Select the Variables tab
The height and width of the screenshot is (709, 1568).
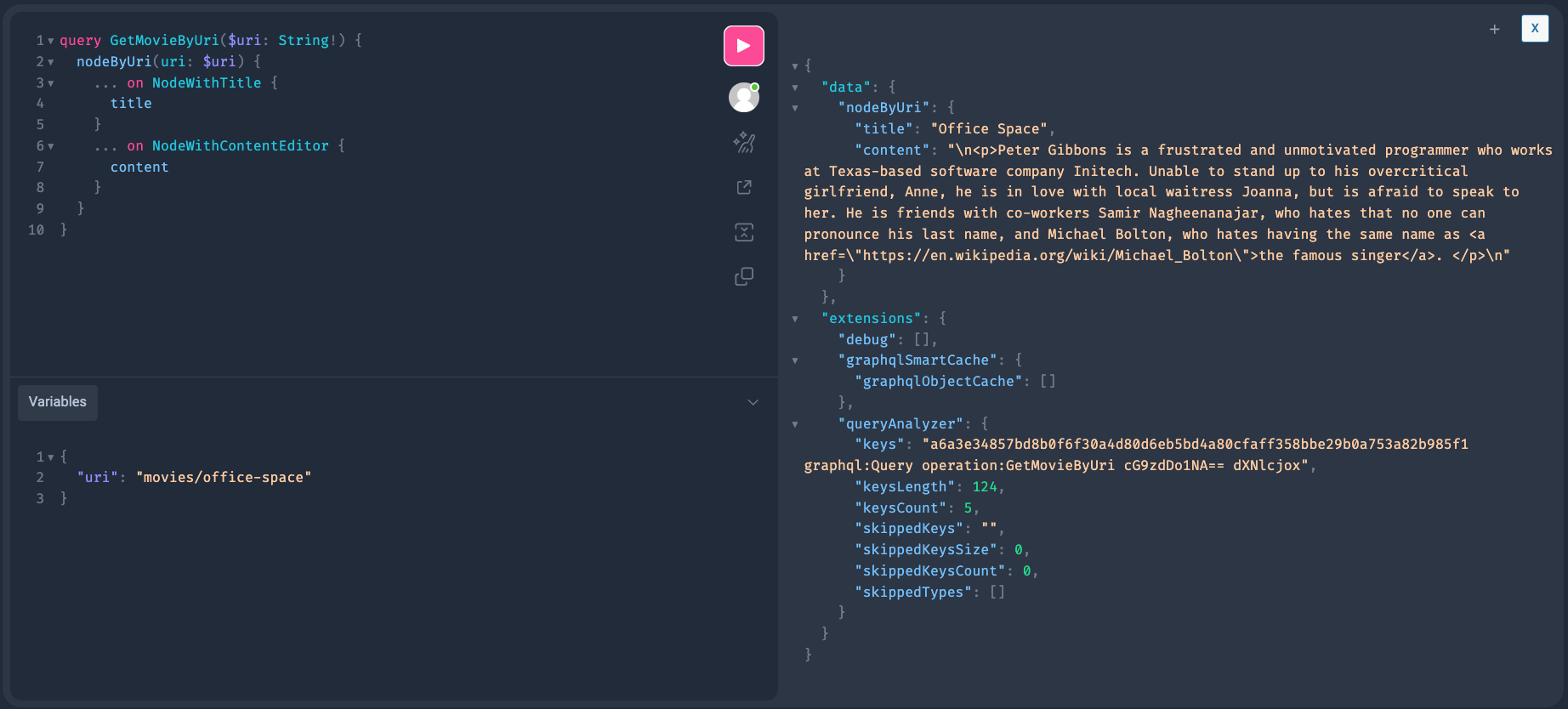[58, 402]
